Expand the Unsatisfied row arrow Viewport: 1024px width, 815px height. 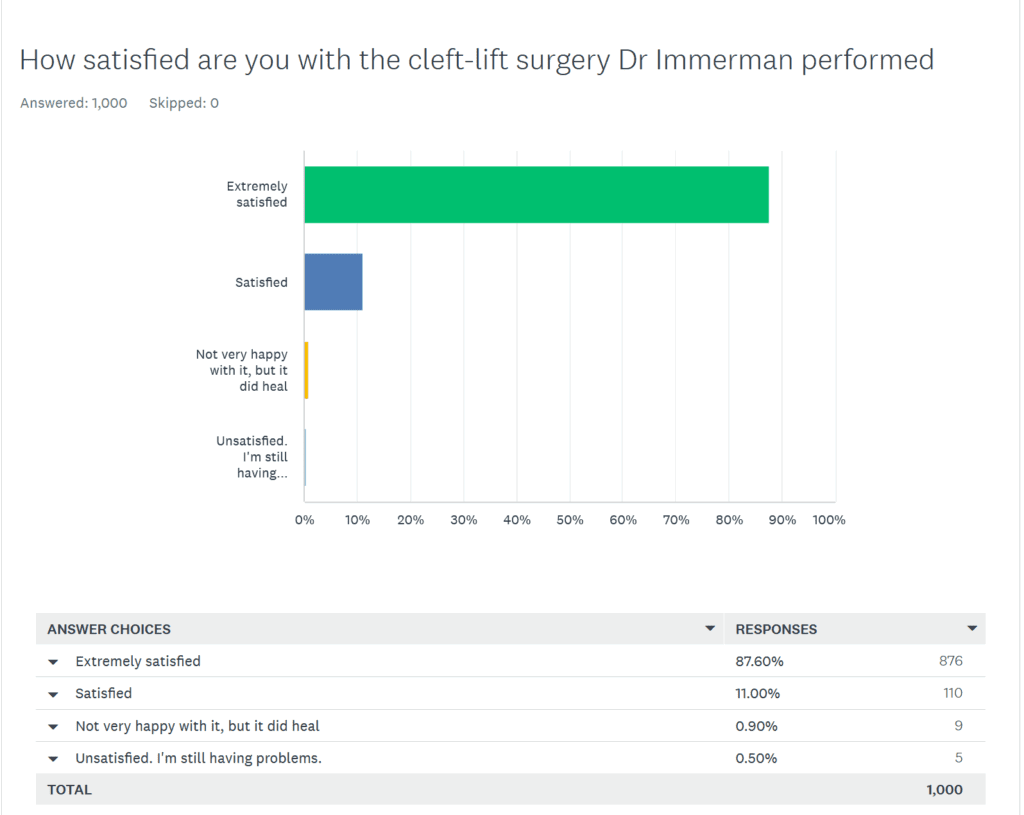pyautogui.click(x=53, y=759)
